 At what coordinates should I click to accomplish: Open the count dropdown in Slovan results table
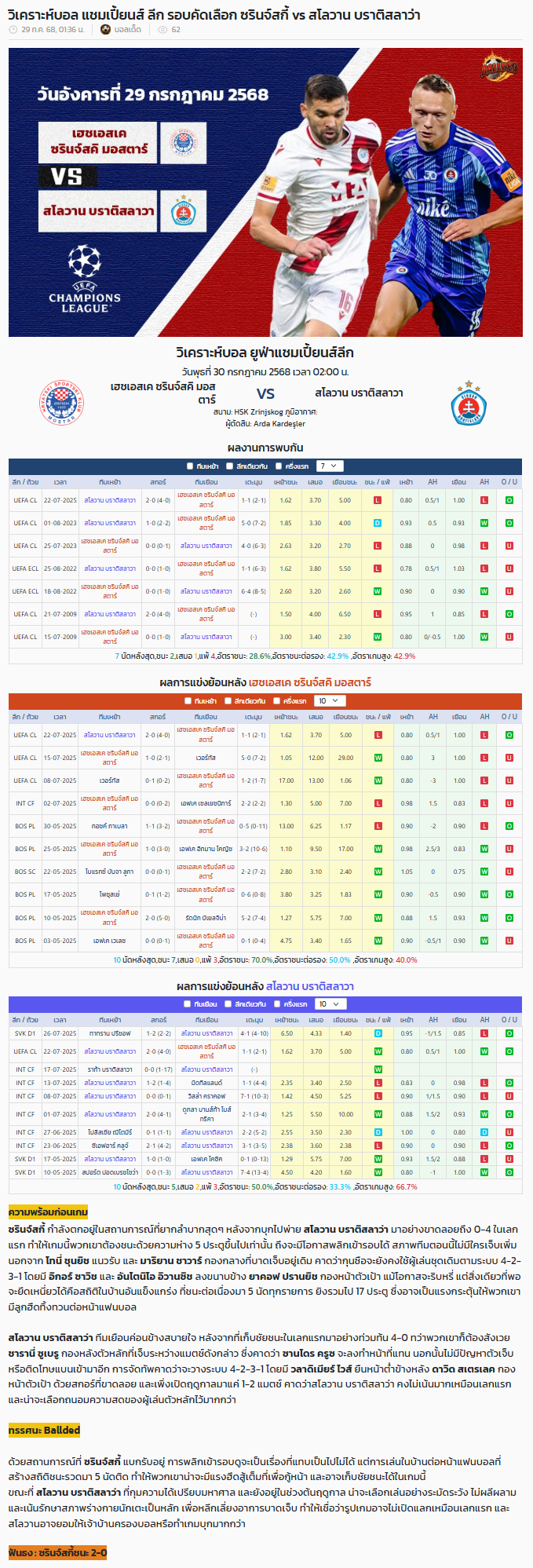tap(330, 1004)
